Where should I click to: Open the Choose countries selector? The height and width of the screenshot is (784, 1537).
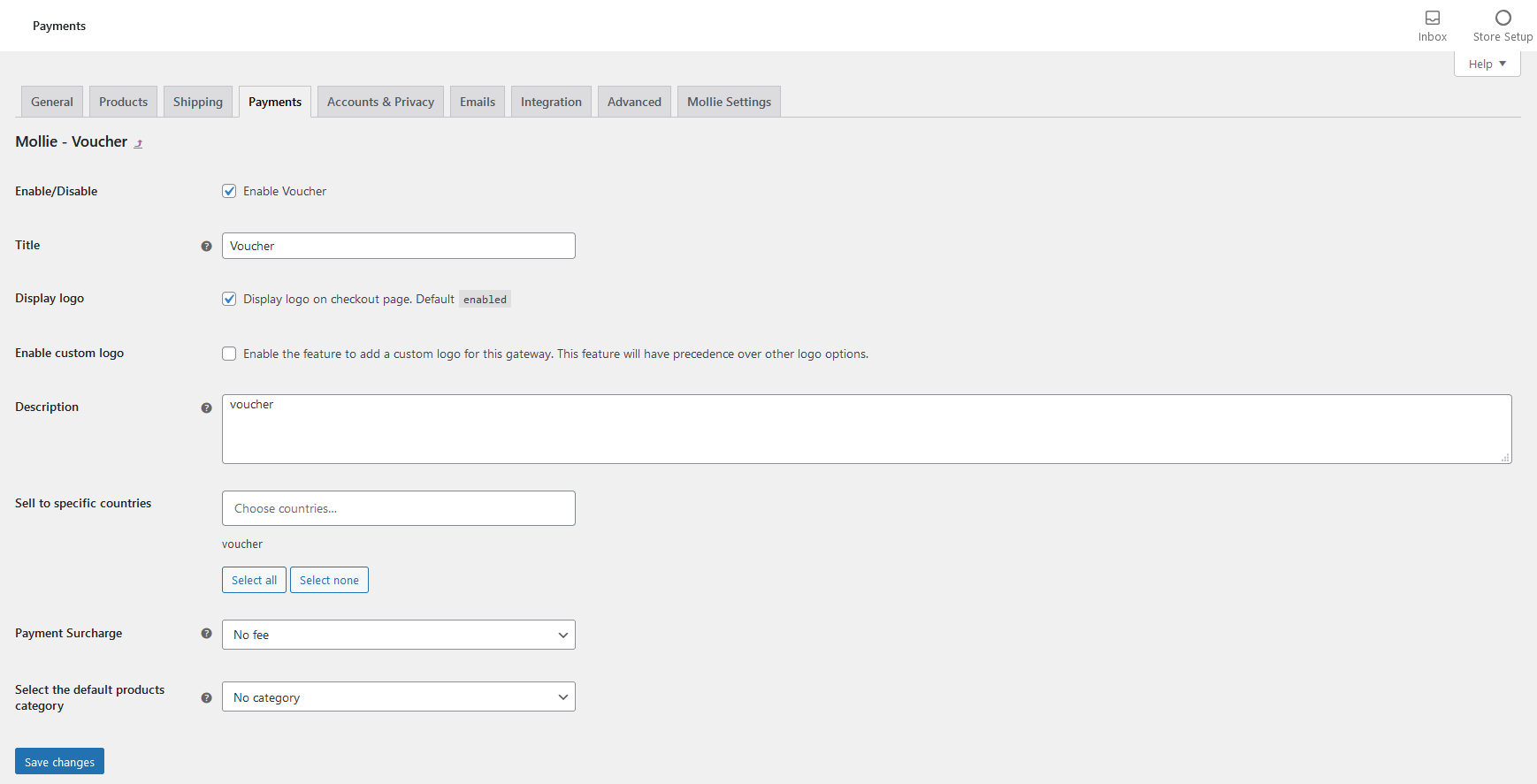tap(399, 508)
